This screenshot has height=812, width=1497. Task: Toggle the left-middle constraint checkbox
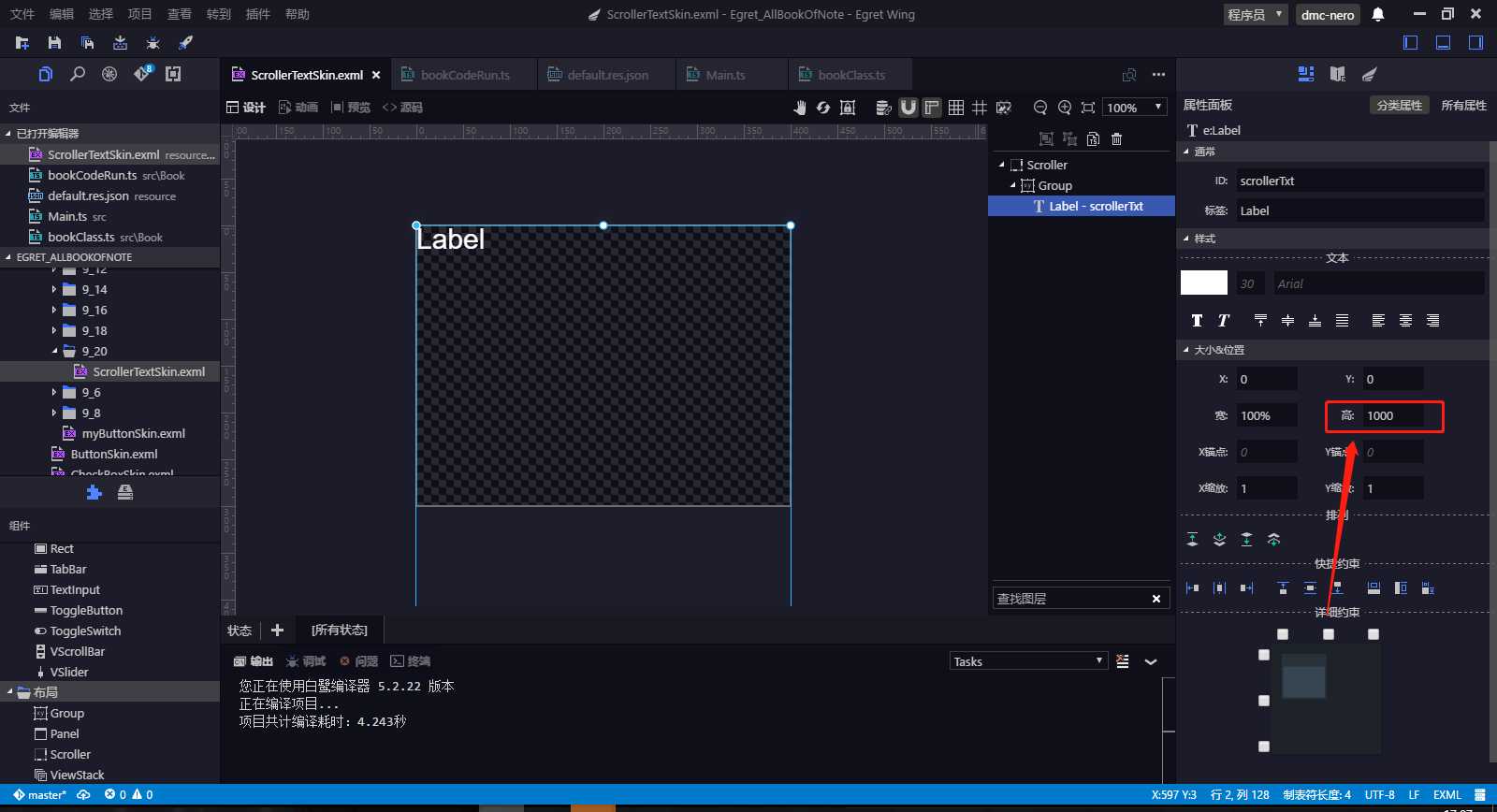pyautogui.click(x=1264, y=701)
